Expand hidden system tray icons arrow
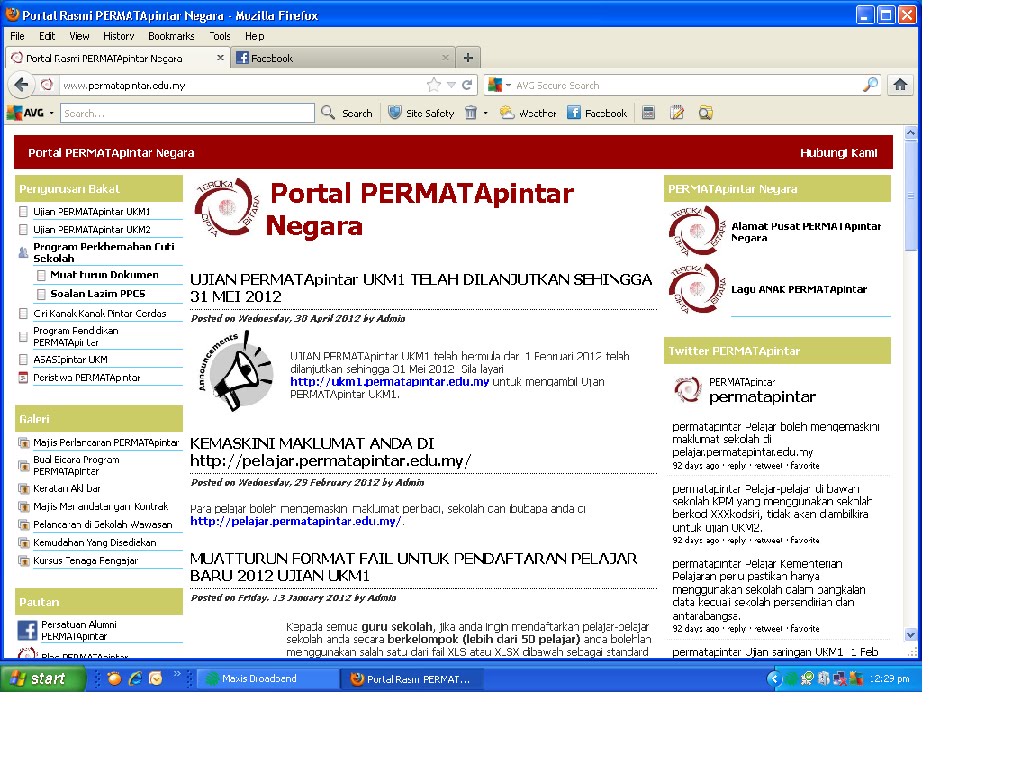The image size is (1024, 768). (773, 679)
